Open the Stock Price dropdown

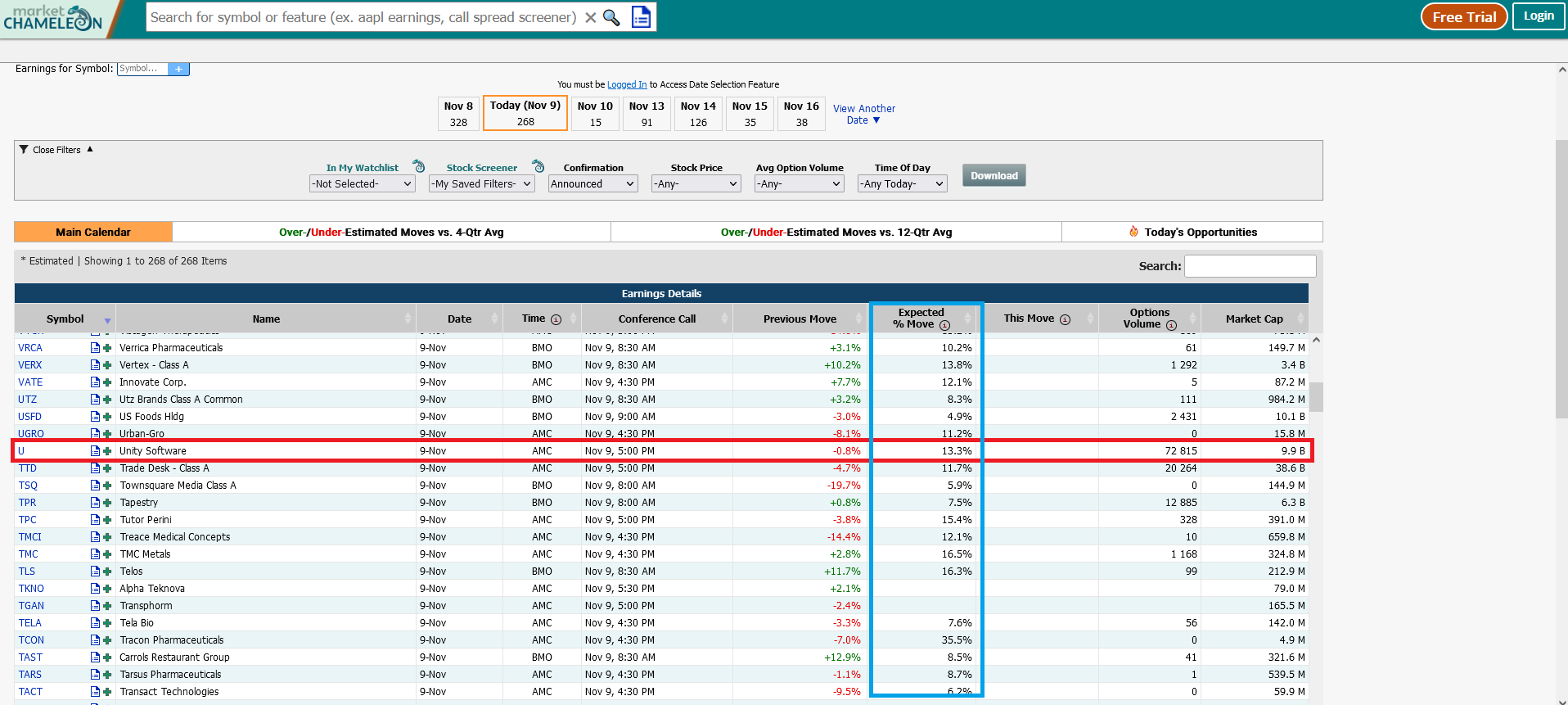[696, 184]
